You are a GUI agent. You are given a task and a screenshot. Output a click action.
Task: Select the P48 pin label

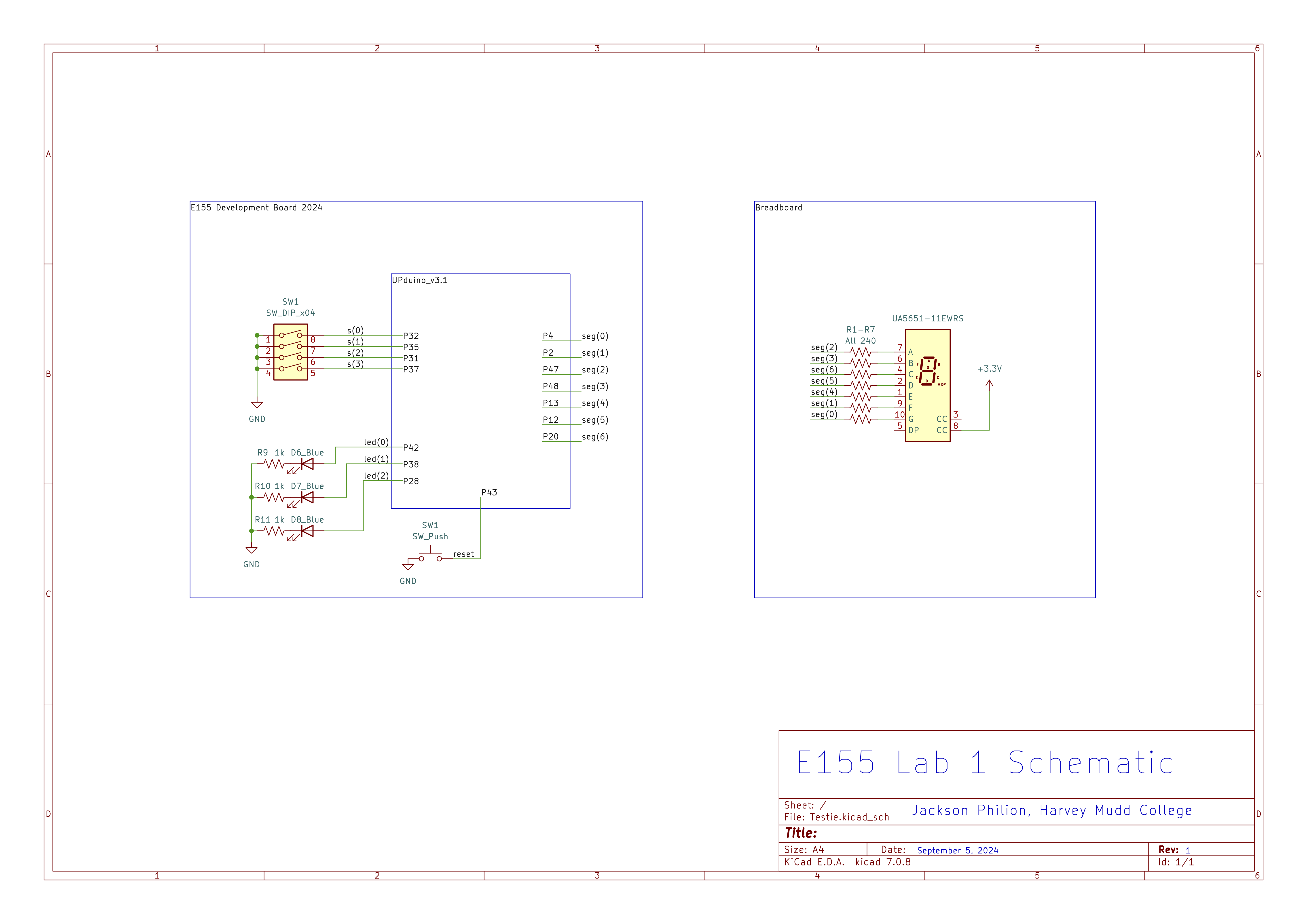click(x=550, y=386)
